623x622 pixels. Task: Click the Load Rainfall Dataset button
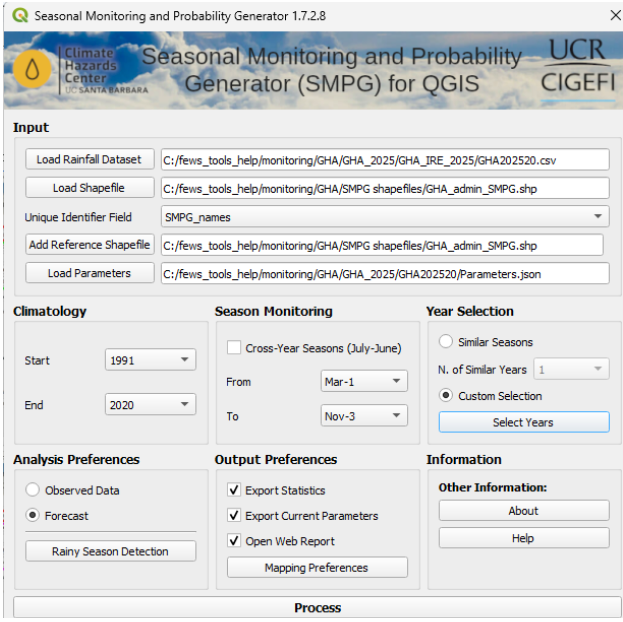(89, 159)
